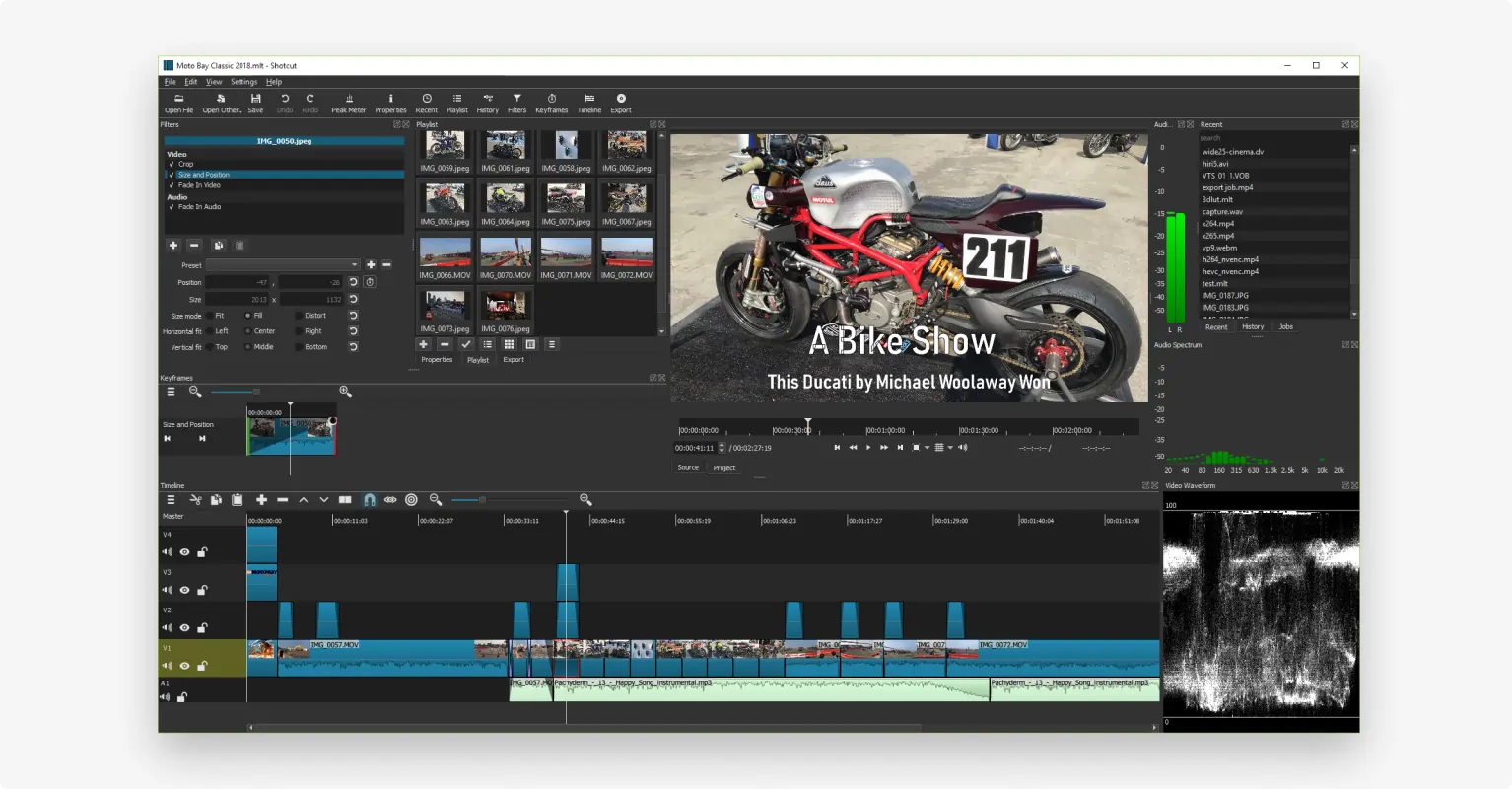The width and height of the screenshot is (1512, 789).
Task: Select the Peak Meter toolbar icon
Action: 348,102
